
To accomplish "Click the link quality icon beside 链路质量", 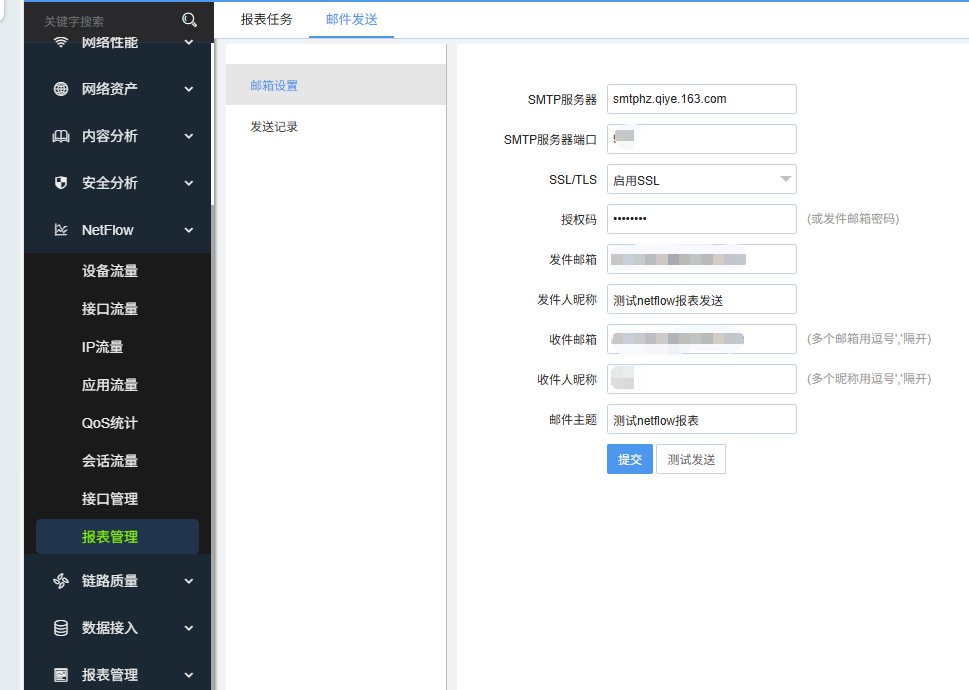I will click(61, 581).
